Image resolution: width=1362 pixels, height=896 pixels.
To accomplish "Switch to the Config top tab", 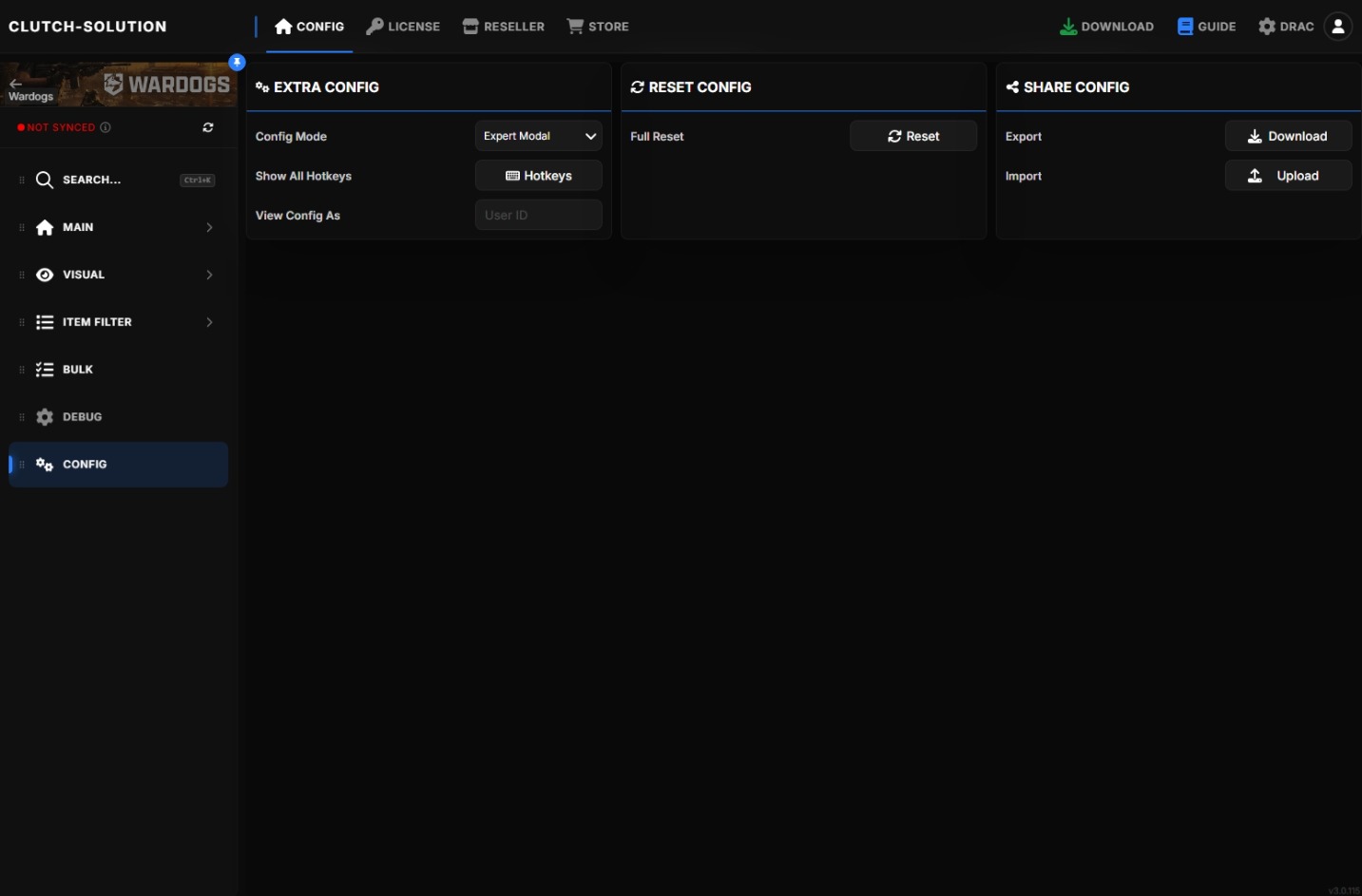I will [310, 27].
